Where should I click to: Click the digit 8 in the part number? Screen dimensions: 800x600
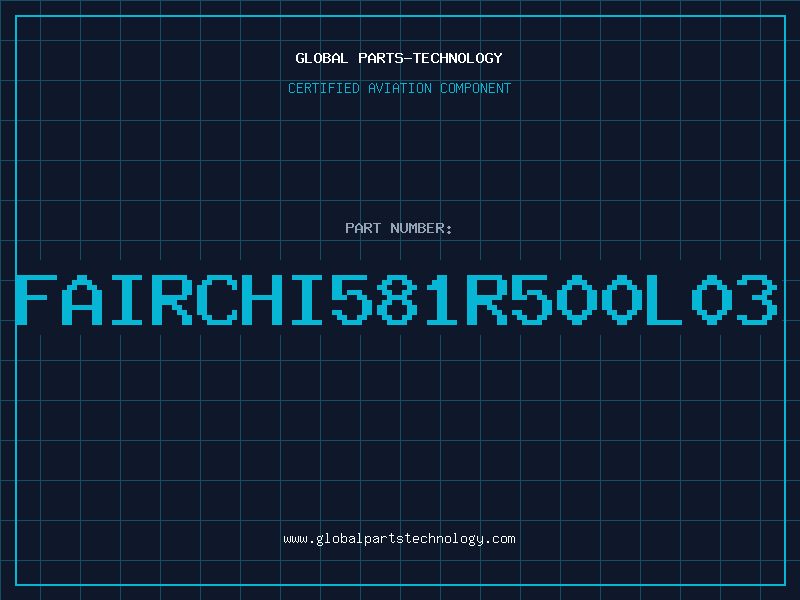396,300
